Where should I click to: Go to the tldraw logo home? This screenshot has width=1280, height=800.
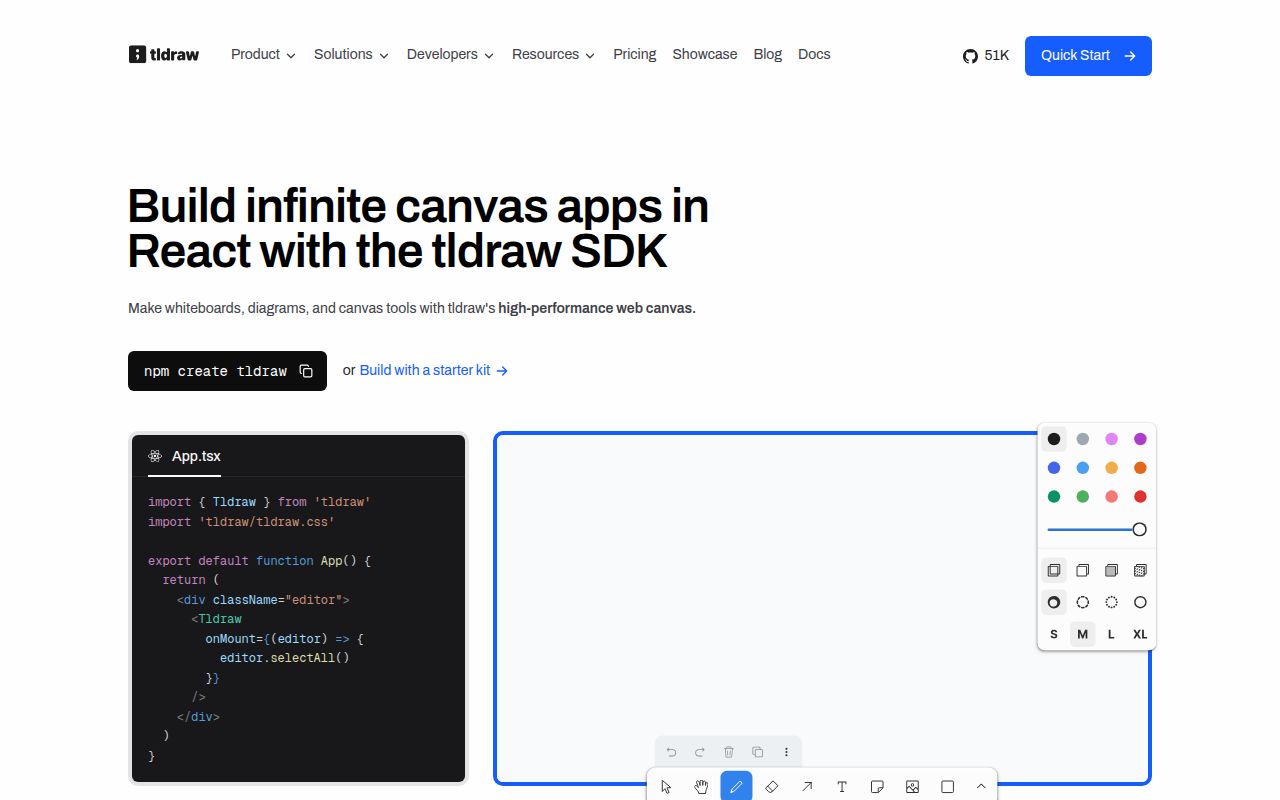point(164,54)
